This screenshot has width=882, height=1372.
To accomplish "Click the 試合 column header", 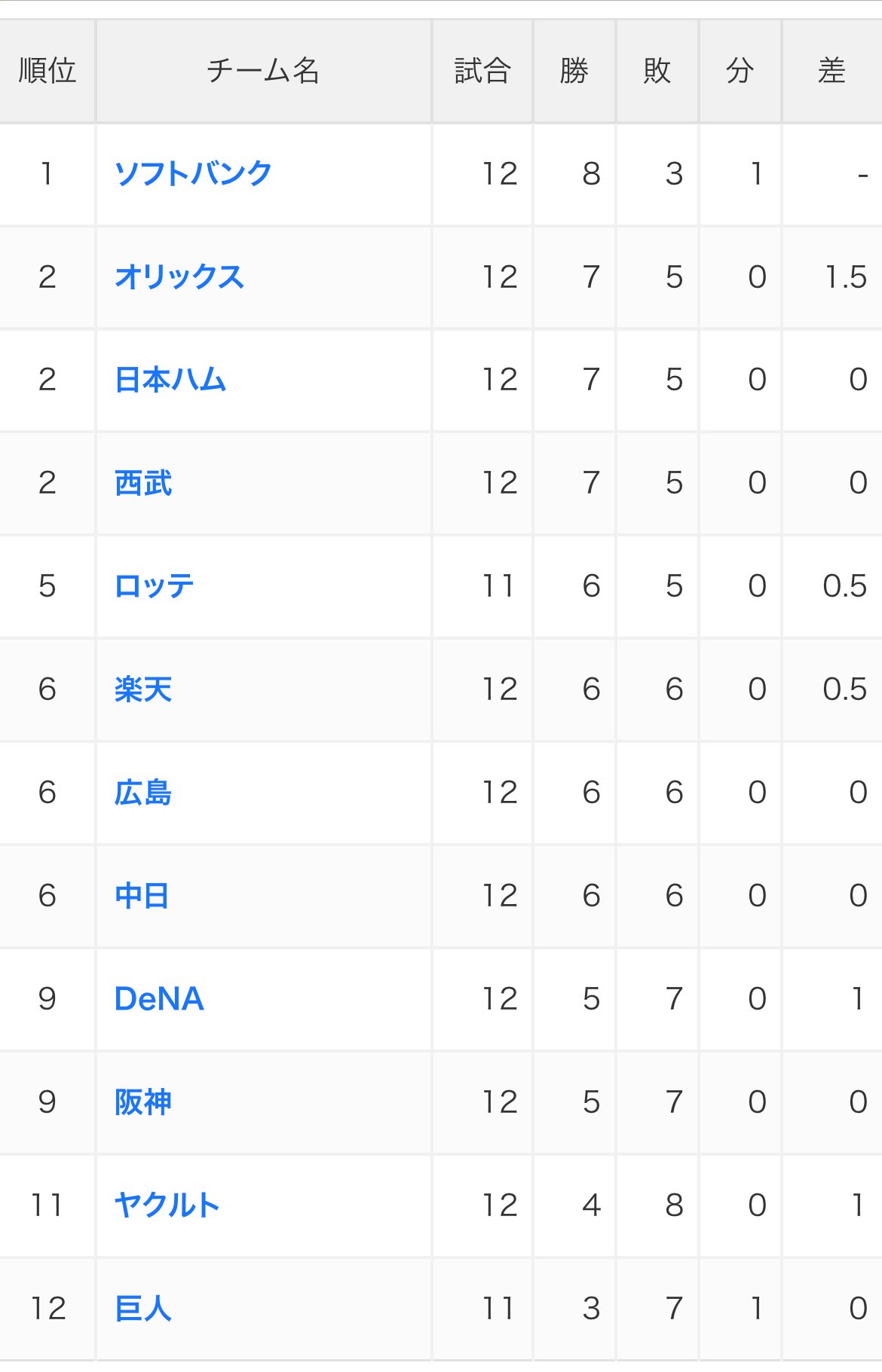I will click(482, 71).
